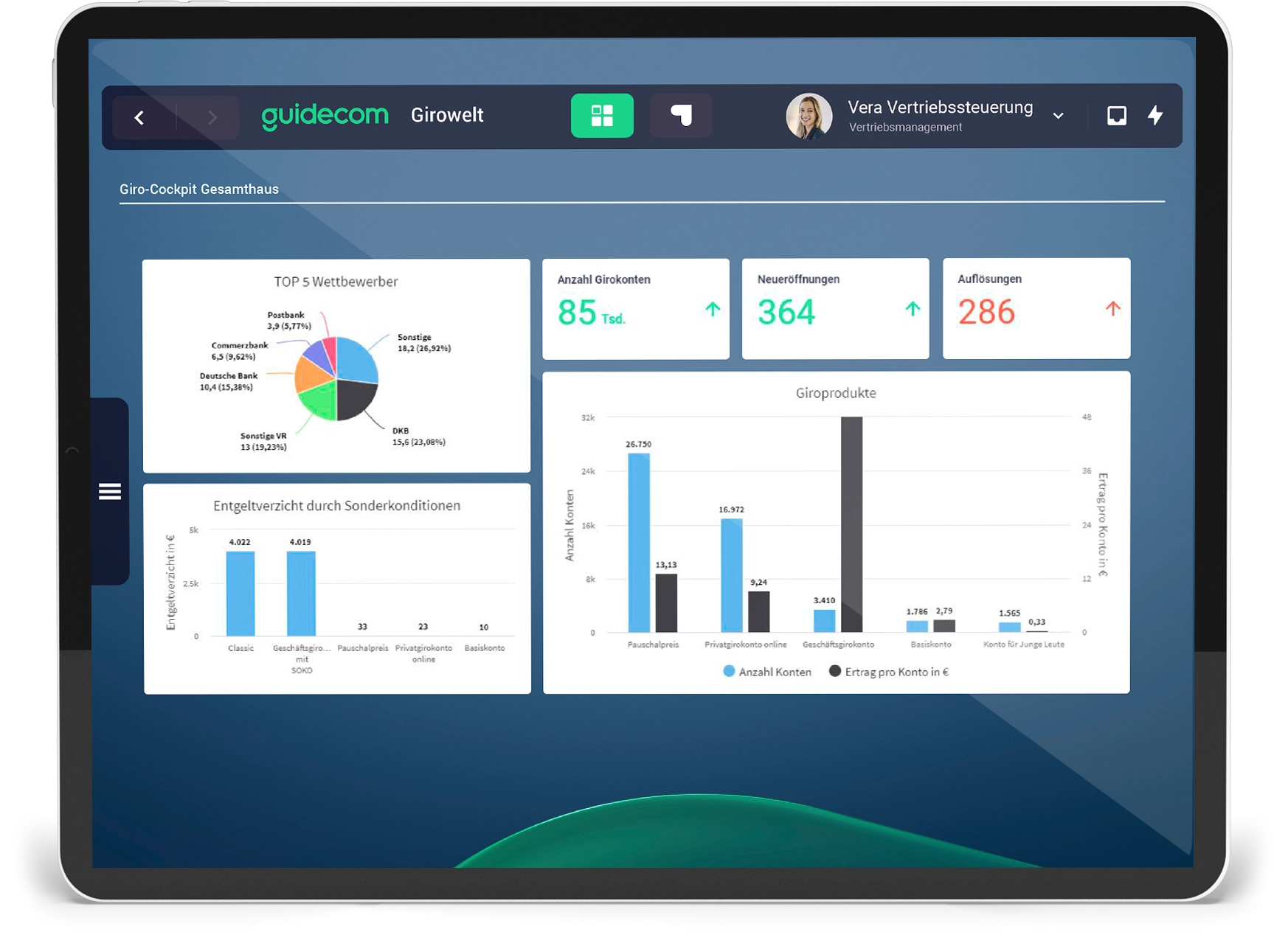Viewport: 1288px width, 932px height.
Task: Click the Geschäftsgiro mit SOKO bar
Action: (x=301, y=594)
